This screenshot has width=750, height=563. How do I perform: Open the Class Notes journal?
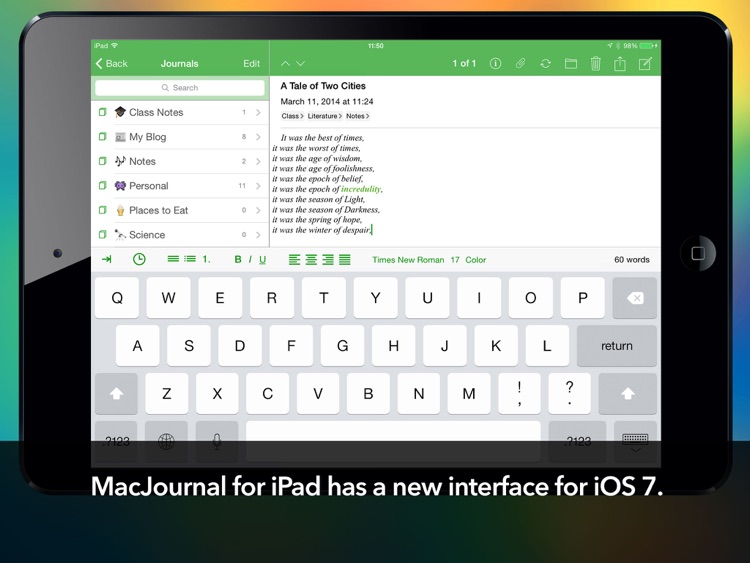click(x=180, y=112)
